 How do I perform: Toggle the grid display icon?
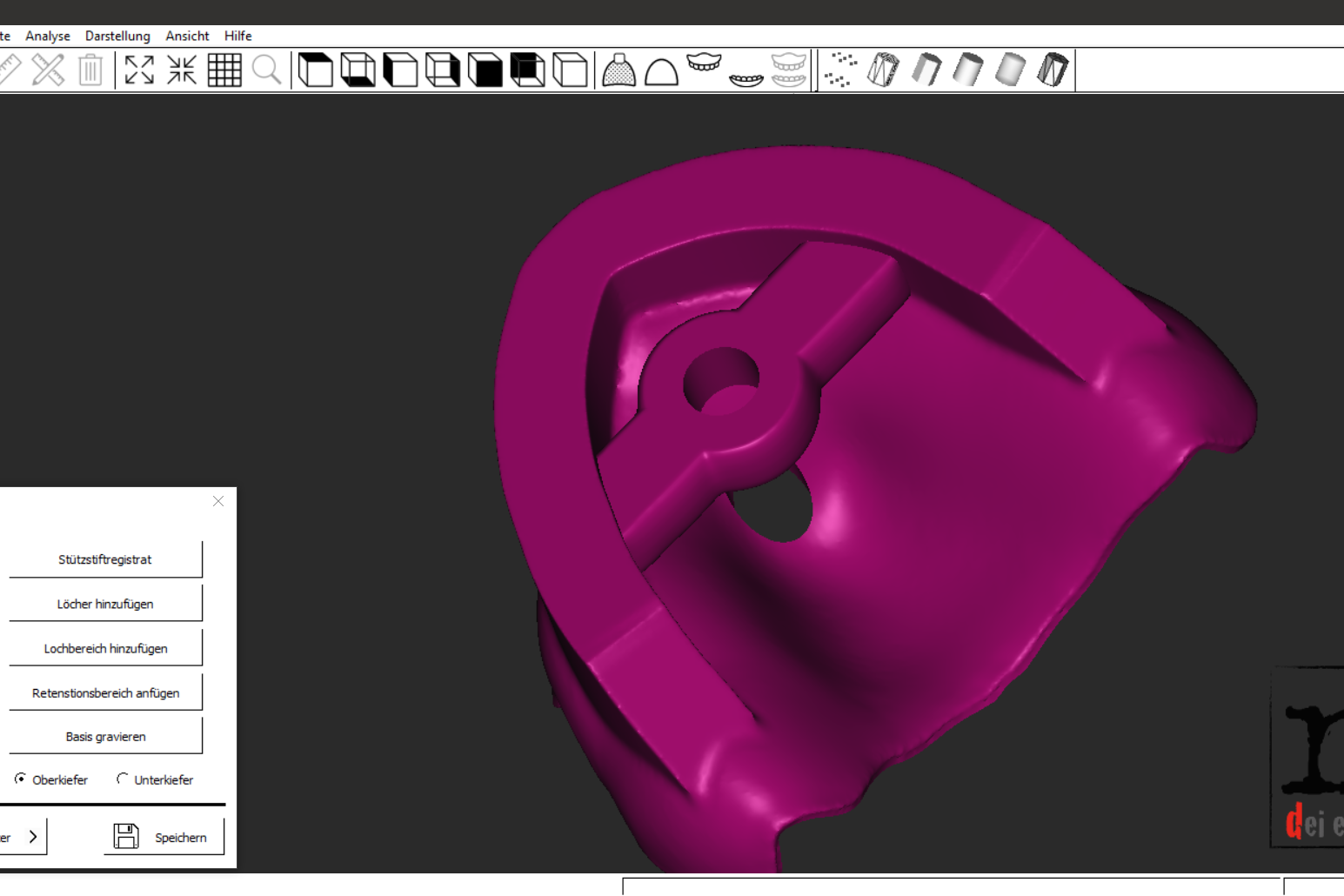pyautogui.click(x=224, y=70)
